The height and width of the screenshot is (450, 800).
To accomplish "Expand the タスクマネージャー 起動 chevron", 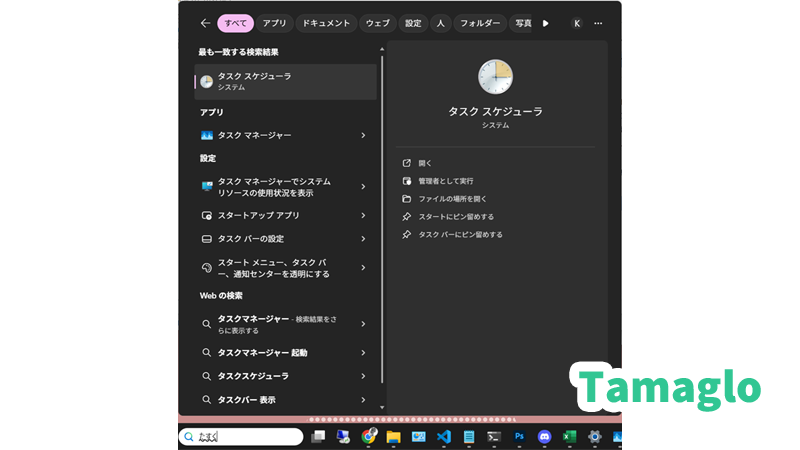I will coord(363,353).
